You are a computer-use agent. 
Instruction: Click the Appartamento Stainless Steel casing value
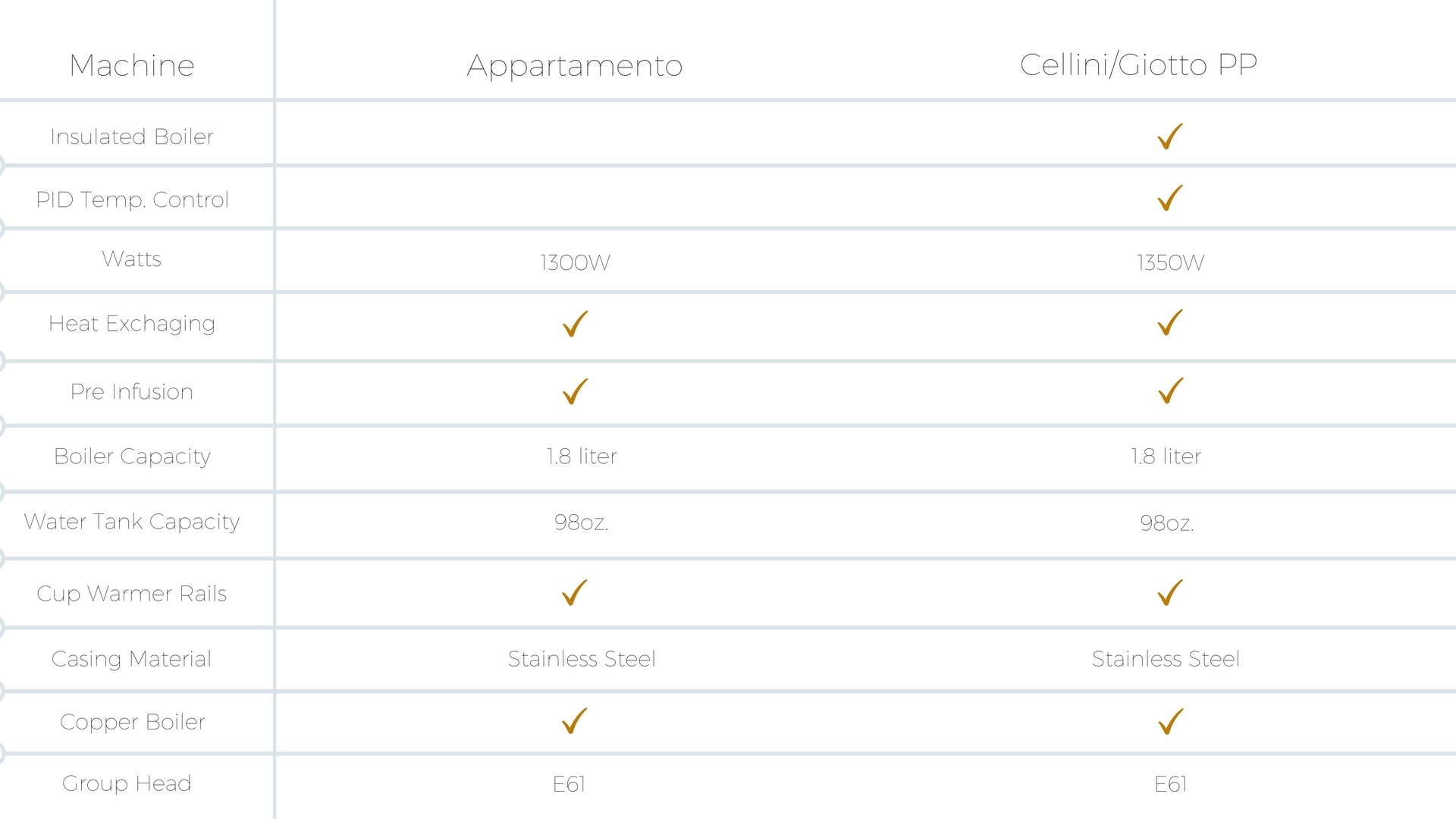582,659
